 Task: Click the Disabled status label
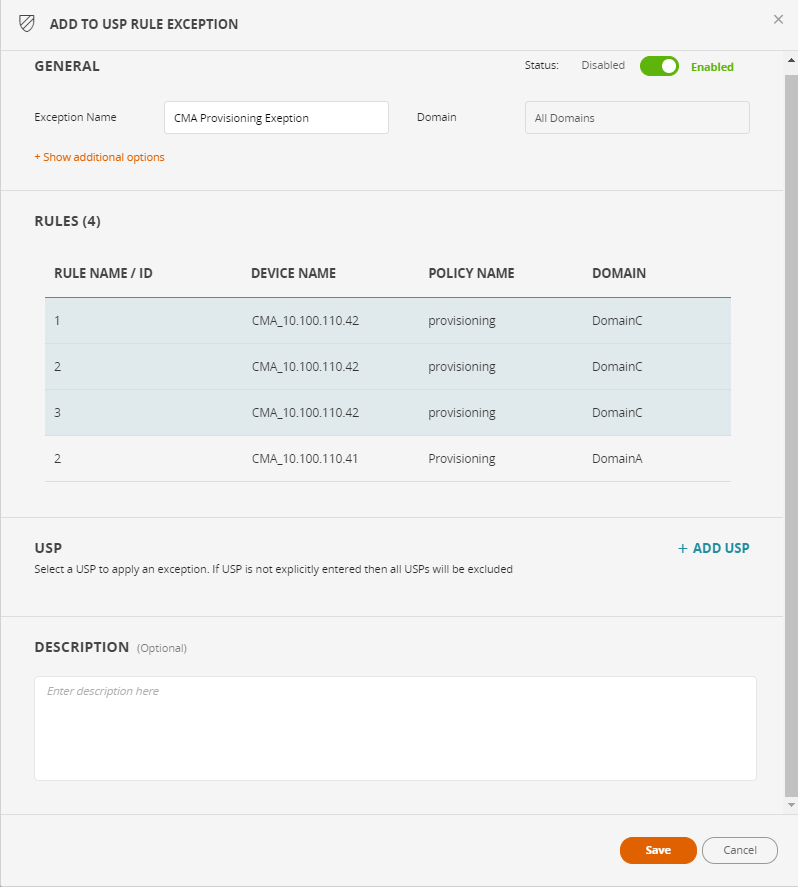coord(602,66)
